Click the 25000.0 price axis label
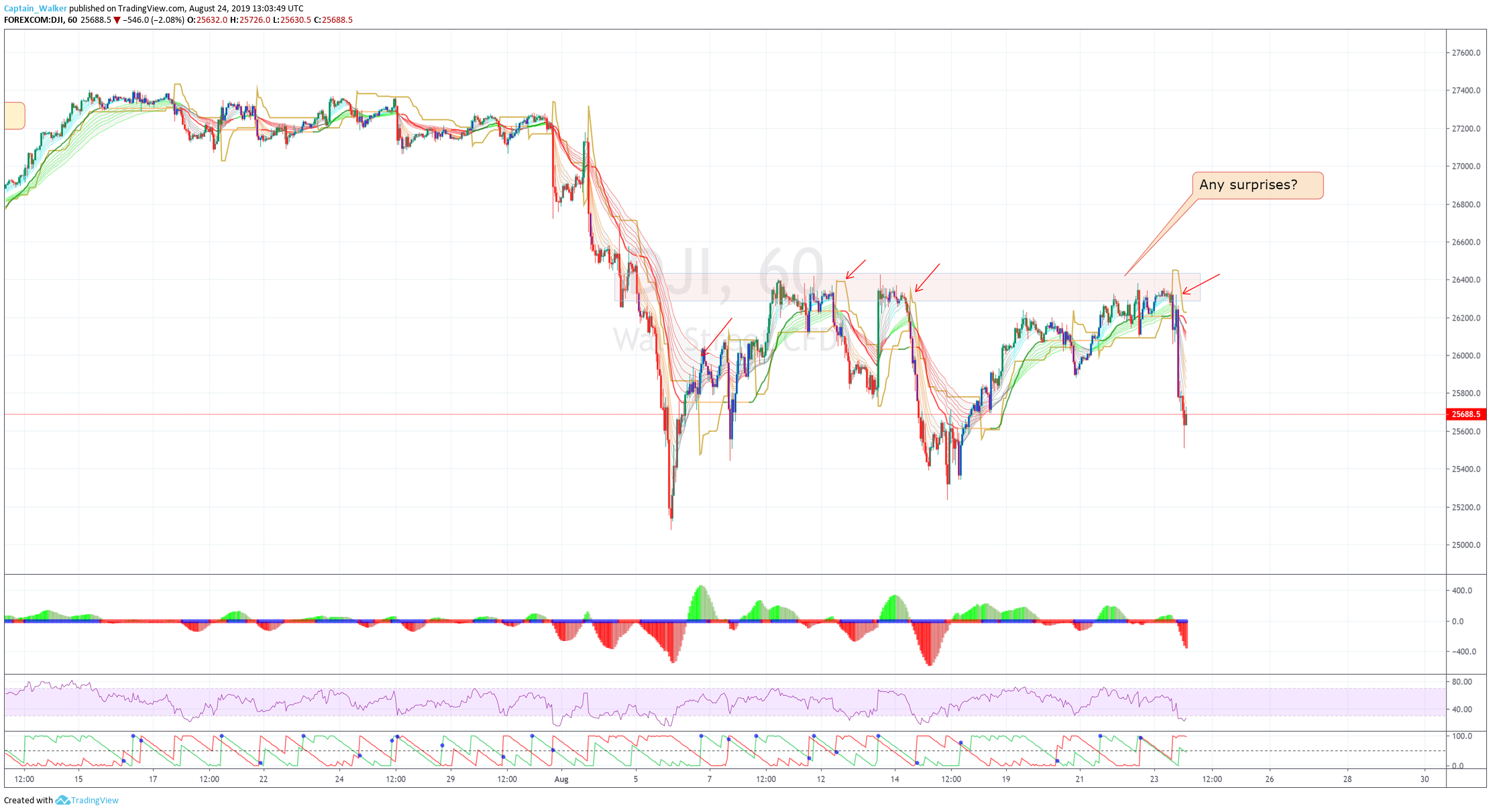This screenshot has height=812, width=1491. 1466,545
